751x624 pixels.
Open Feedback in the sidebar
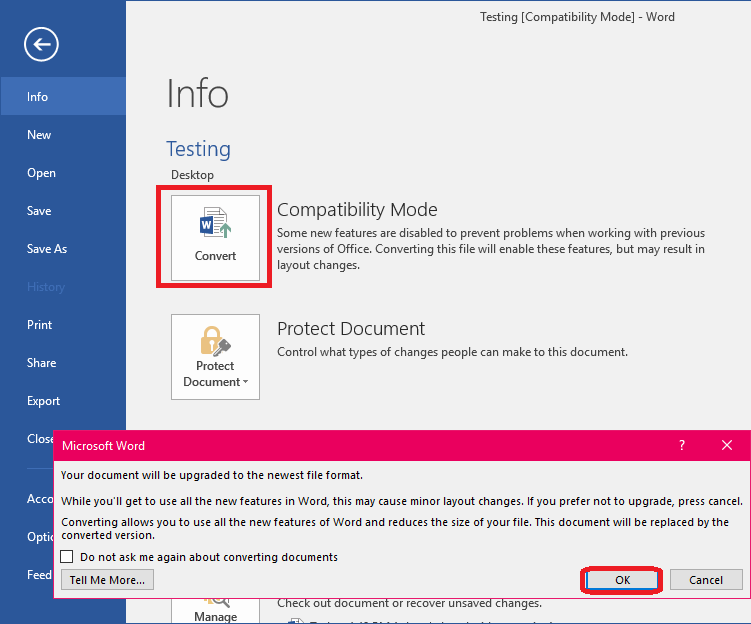(x=39, y=575)
